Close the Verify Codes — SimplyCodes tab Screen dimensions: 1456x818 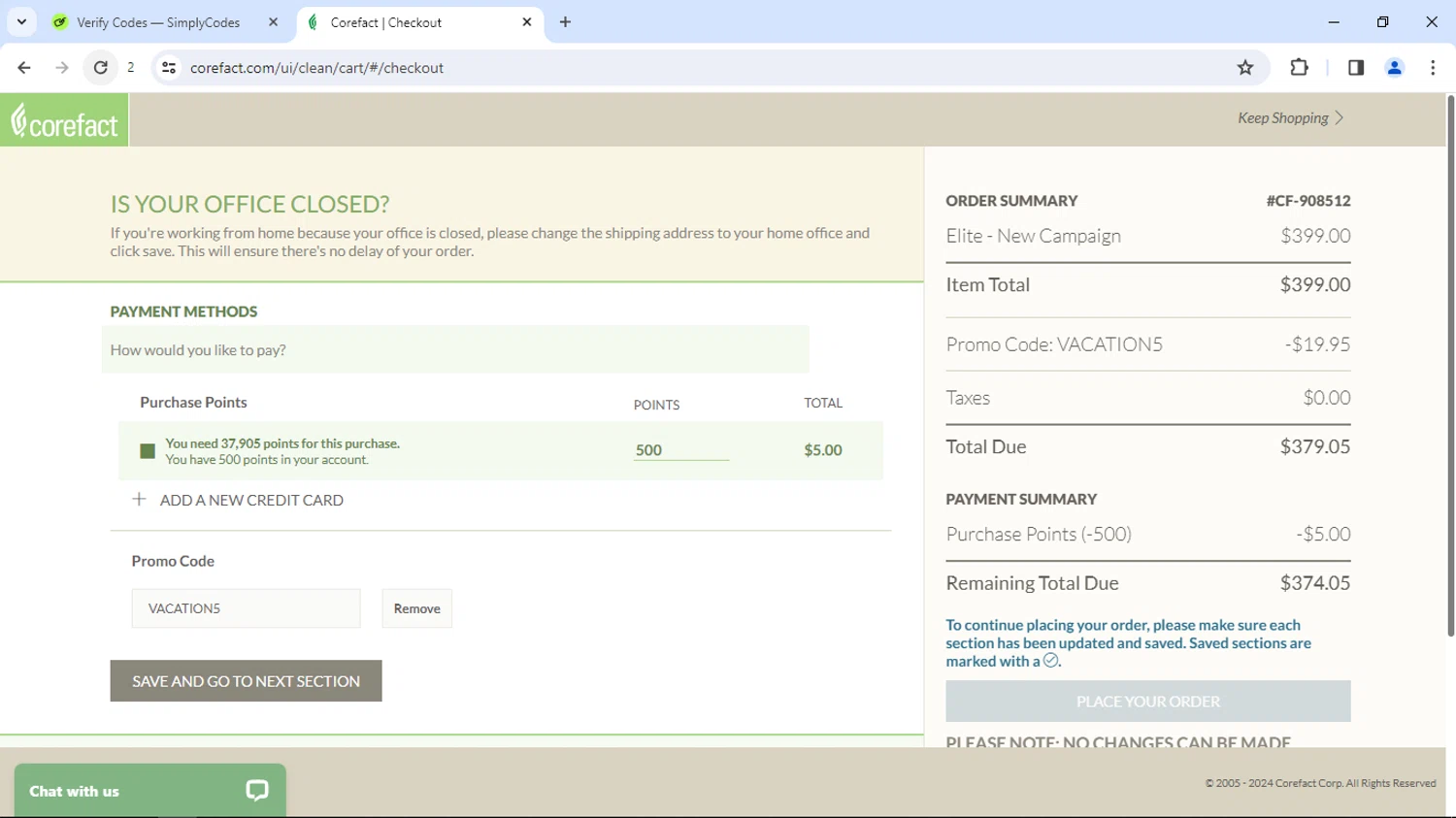(x=274, y=22)
